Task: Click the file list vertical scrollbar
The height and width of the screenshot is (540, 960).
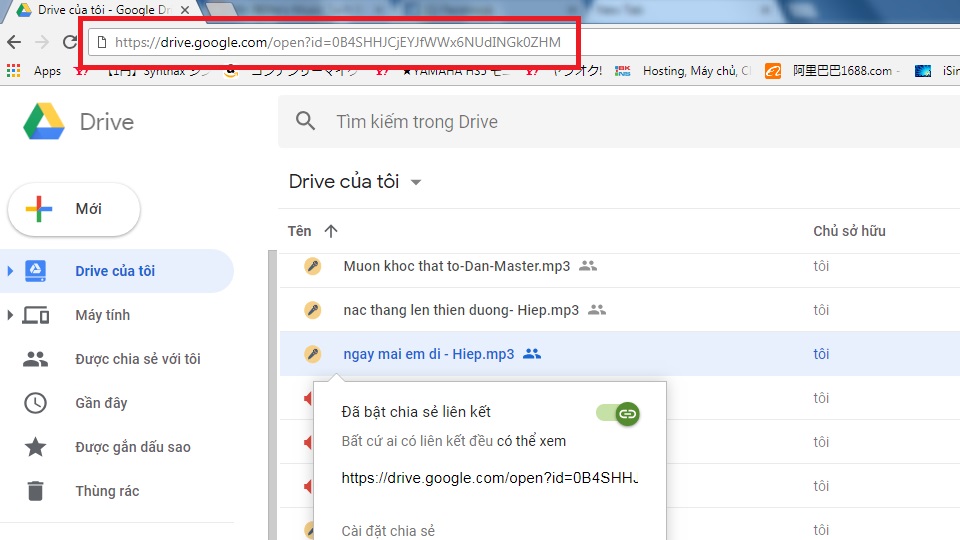Action: 272,395
